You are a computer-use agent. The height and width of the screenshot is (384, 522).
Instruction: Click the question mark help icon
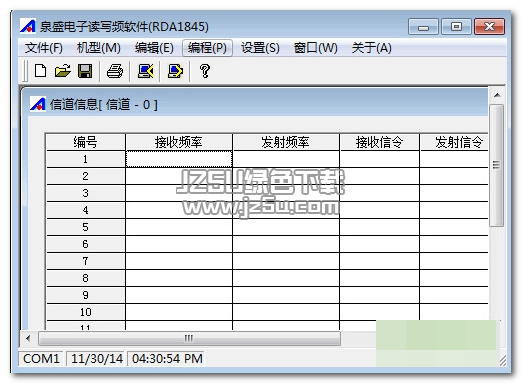pyautogui.click(x=205, y=71)
